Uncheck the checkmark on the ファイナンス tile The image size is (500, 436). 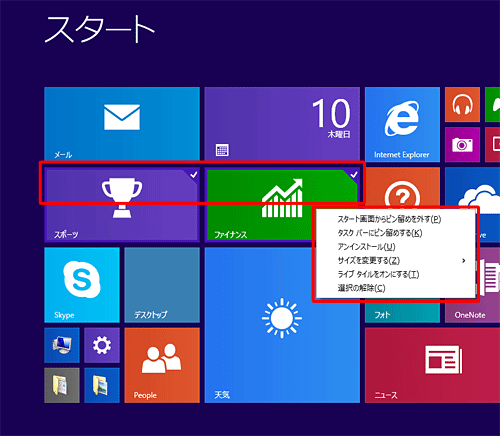354,174
